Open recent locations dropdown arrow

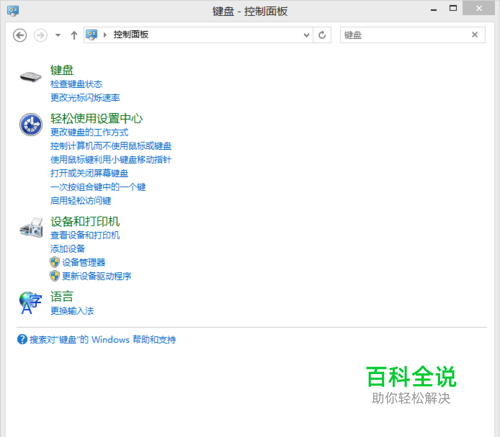(58, 35)
